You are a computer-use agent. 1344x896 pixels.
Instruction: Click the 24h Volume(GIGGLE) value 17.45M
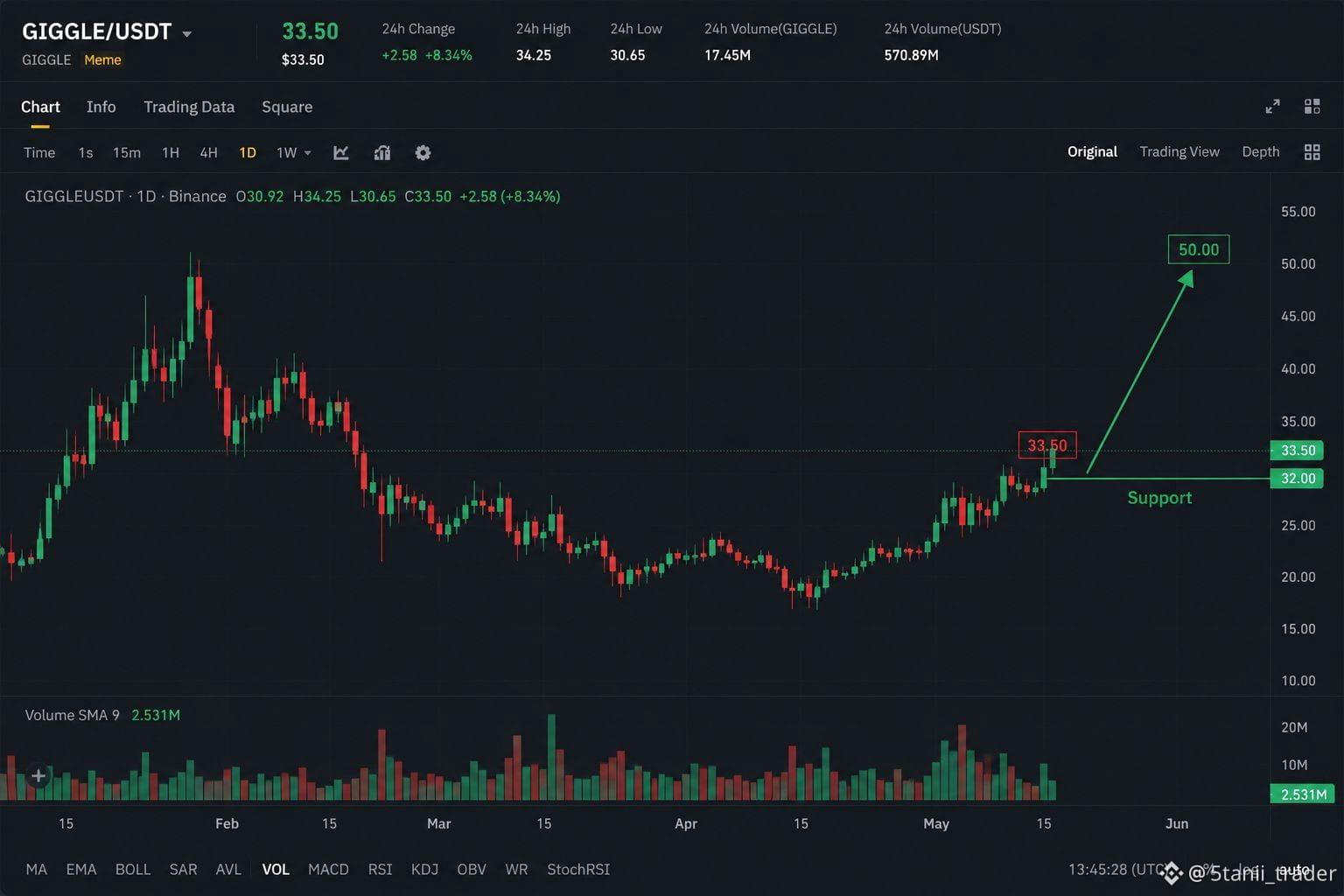coord(727,55)
